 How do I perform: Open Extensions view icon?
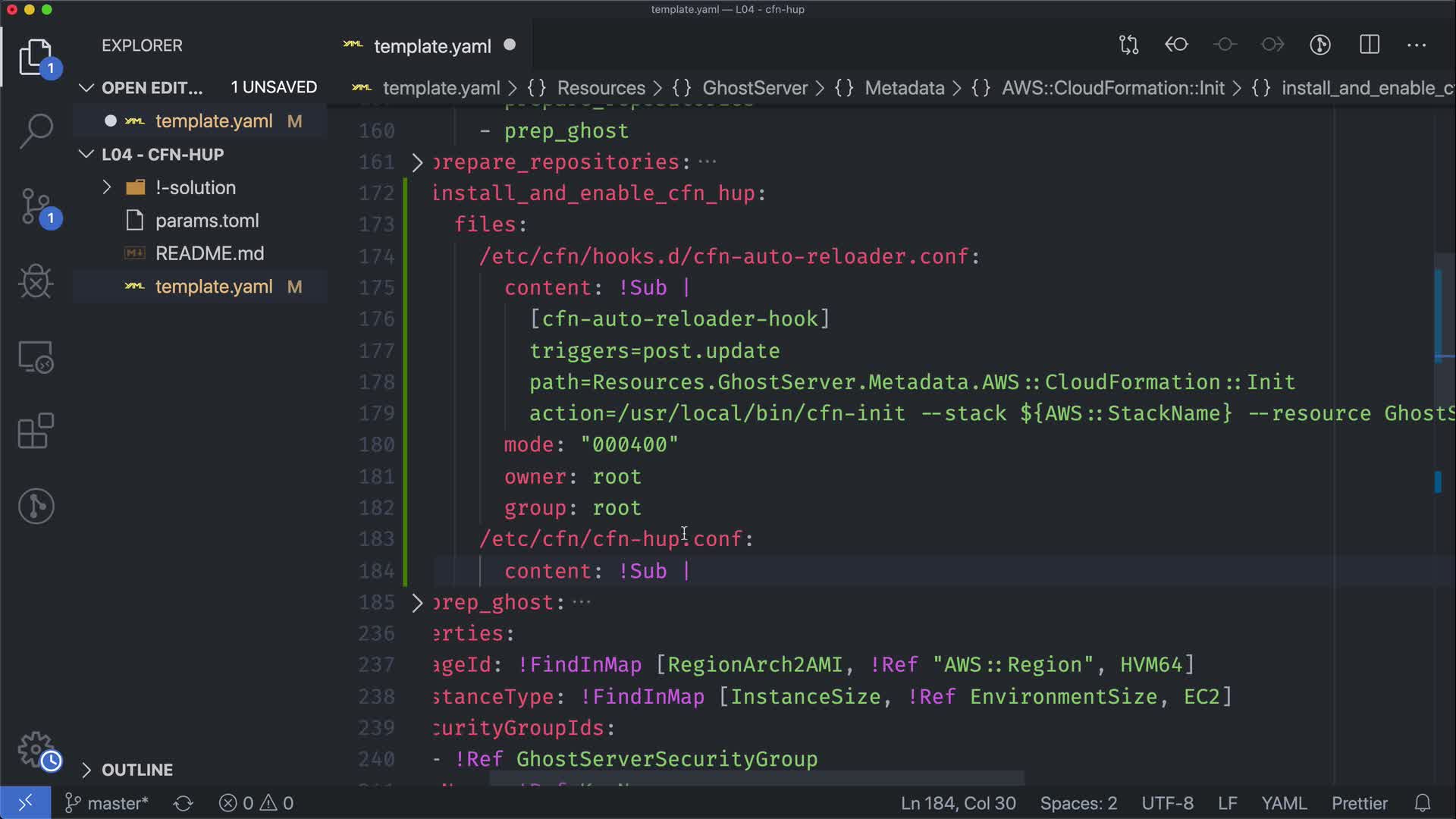(36, 431)
